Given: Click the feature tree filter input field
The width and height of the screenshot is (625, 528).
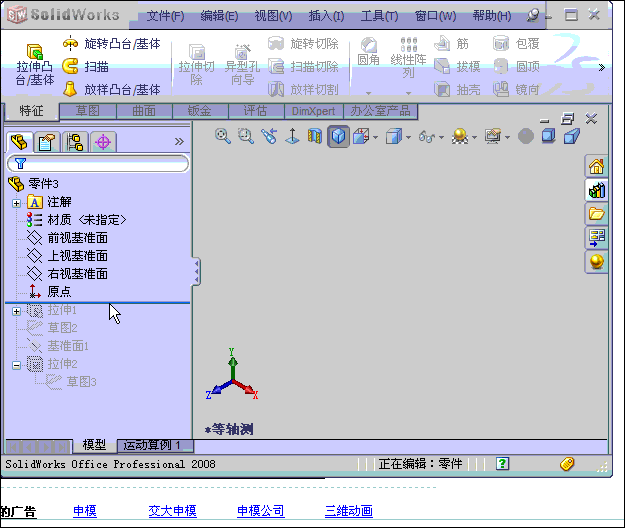Looking at the screenshot, I should [x=98, y=163].
